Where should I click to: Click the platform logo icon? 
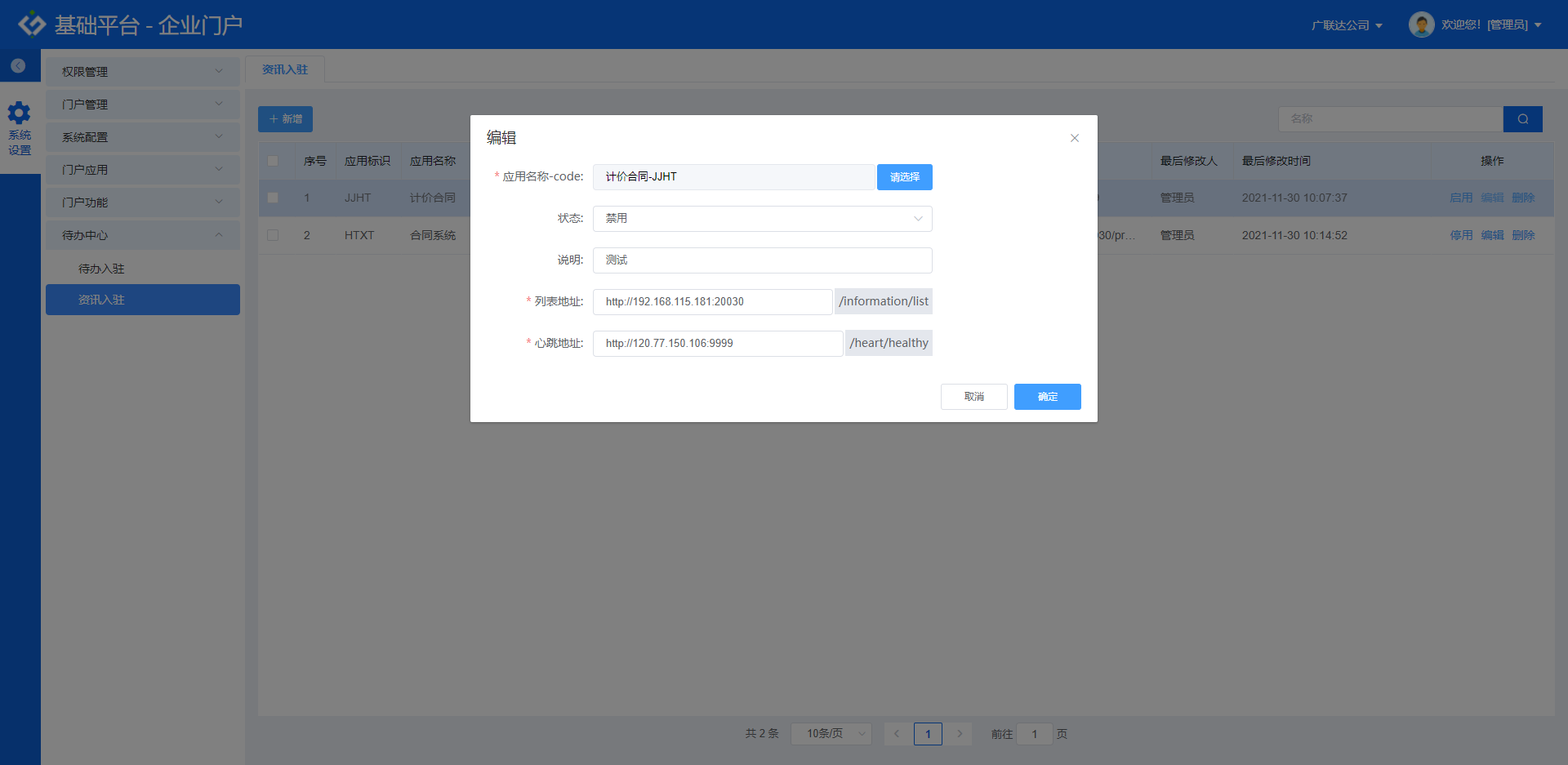(32, 24)
